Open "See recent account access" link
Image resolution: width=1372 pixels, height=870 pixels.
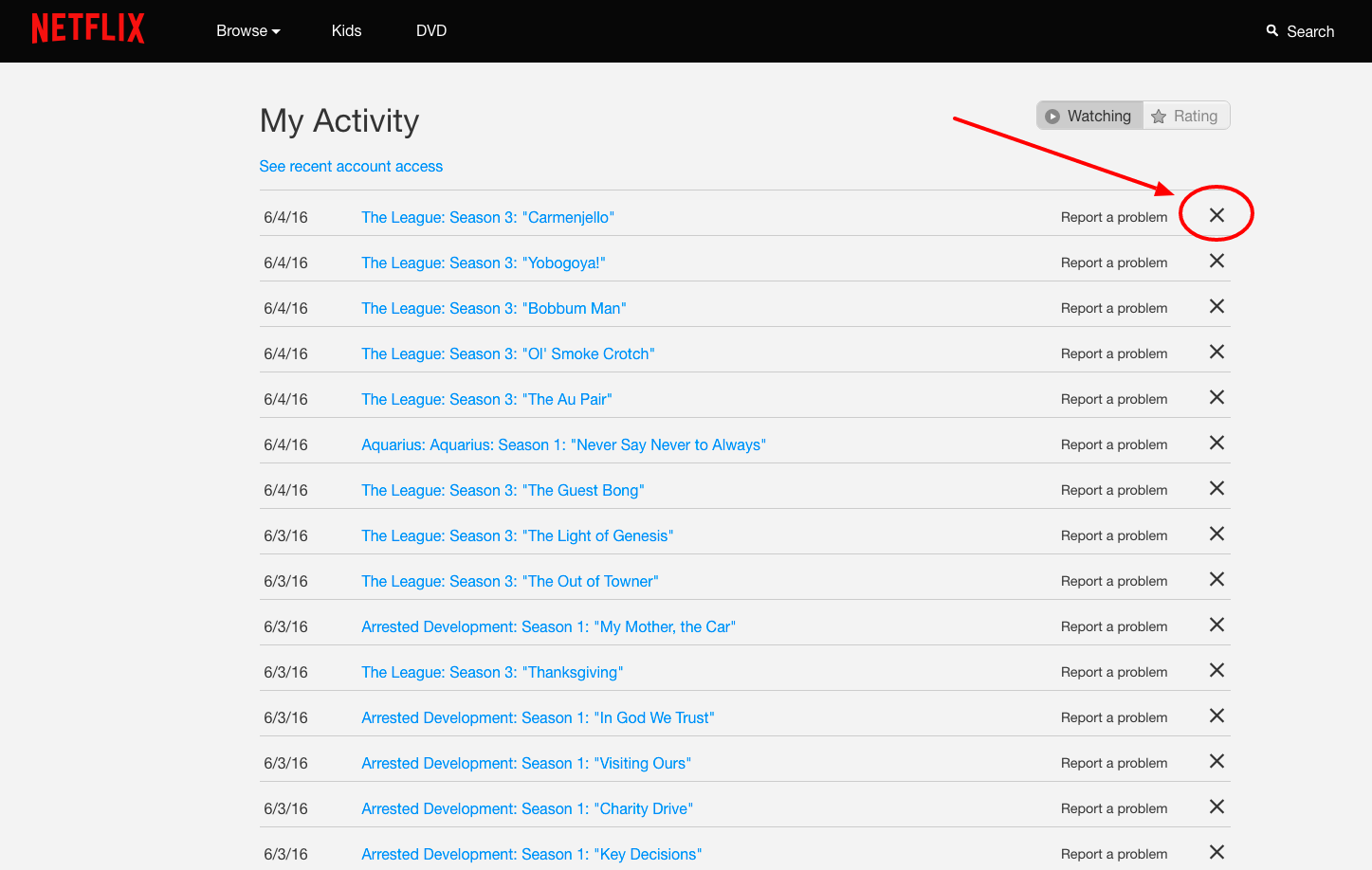[x=351, y=166]
